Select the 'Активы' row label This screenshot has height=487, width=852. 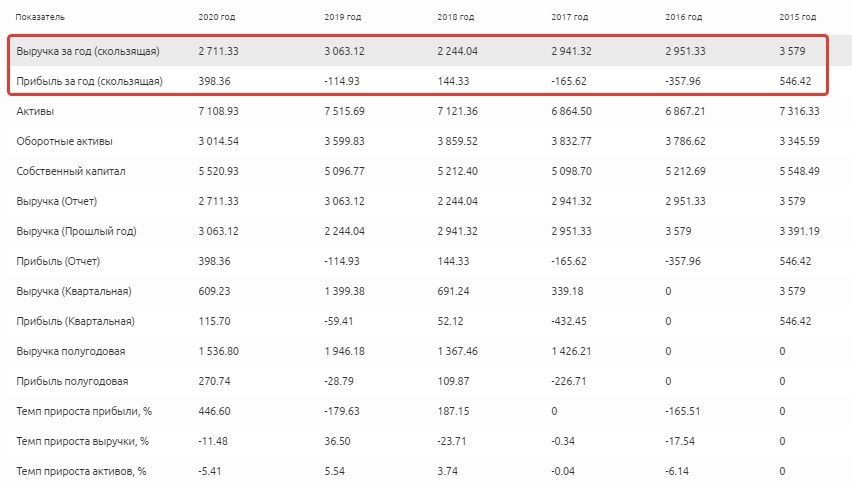tap(34, 111)
